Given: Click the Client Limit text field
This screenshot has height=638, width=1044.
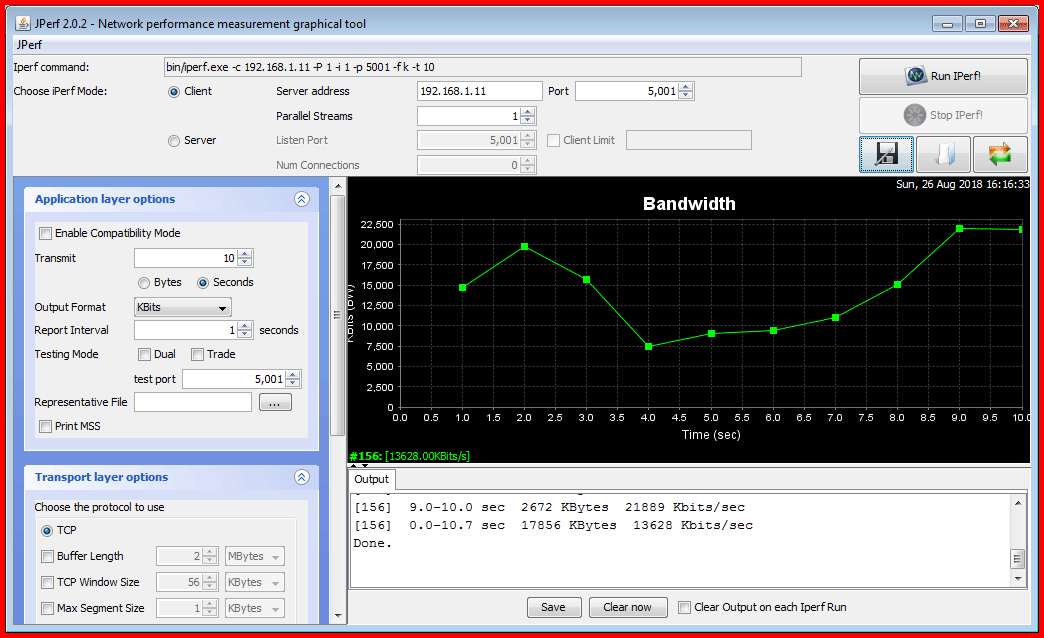Looking at the screenshot, I should 688,141.
